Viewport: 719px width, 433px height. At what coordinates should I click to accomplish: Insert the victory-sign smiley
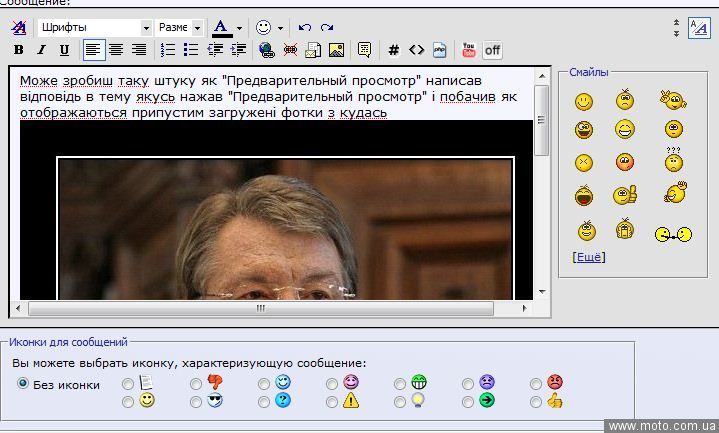click(x=673, y=100)
